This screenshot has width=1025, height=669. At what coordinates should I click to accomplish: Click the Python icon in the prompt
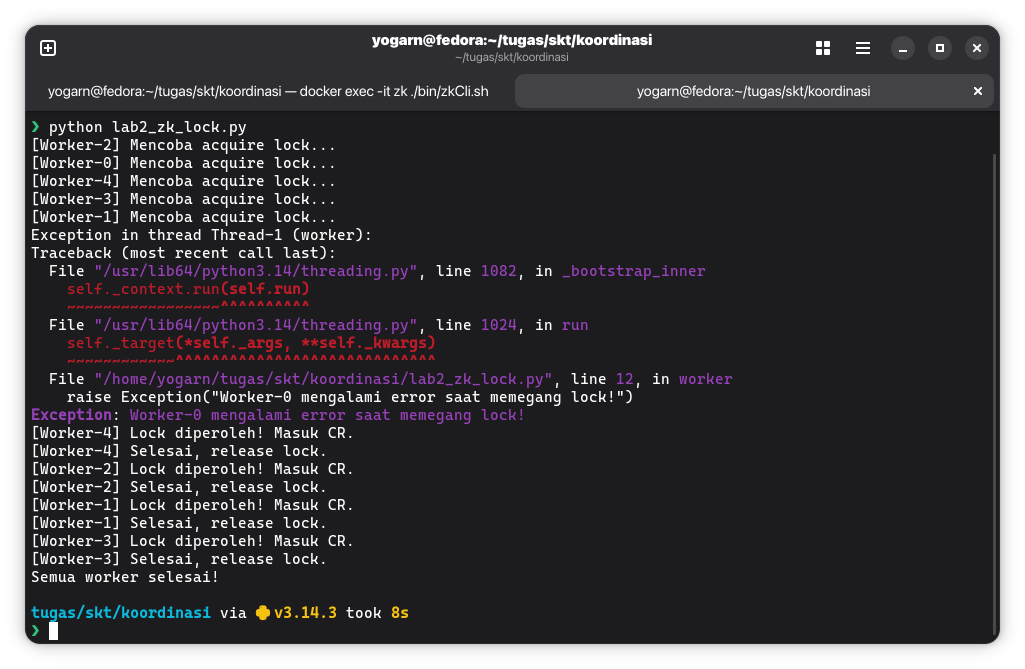[x=263, y=613]
